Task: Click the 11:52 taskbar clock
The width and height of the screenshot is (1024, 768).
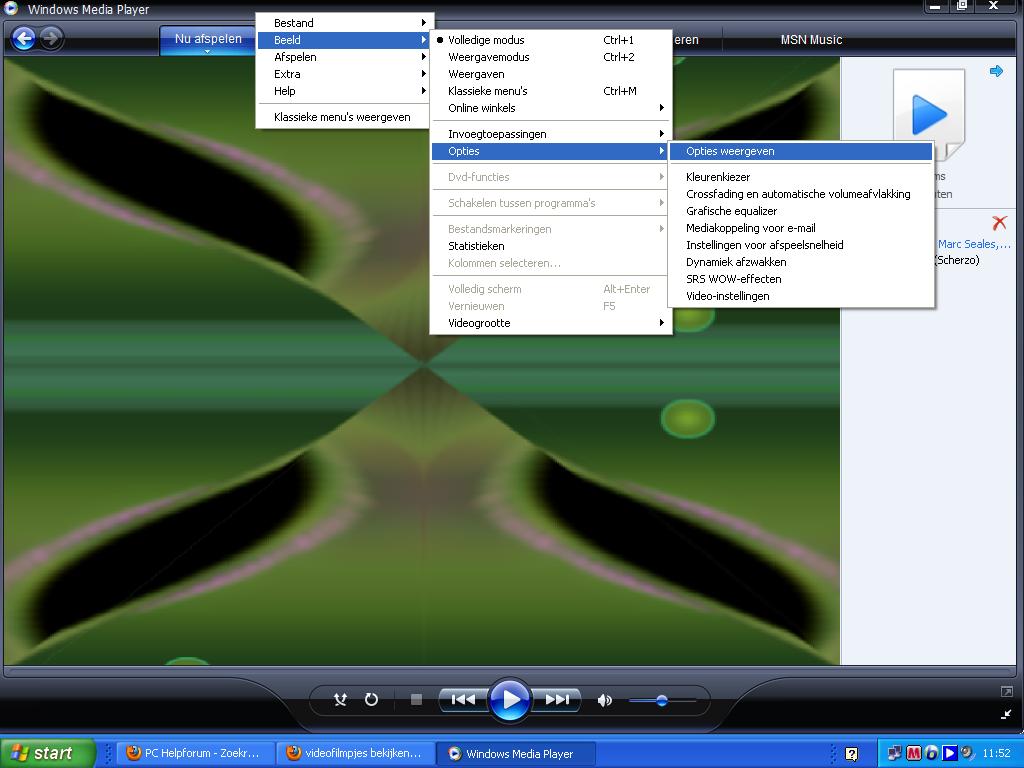Action: tap(996, 753)
